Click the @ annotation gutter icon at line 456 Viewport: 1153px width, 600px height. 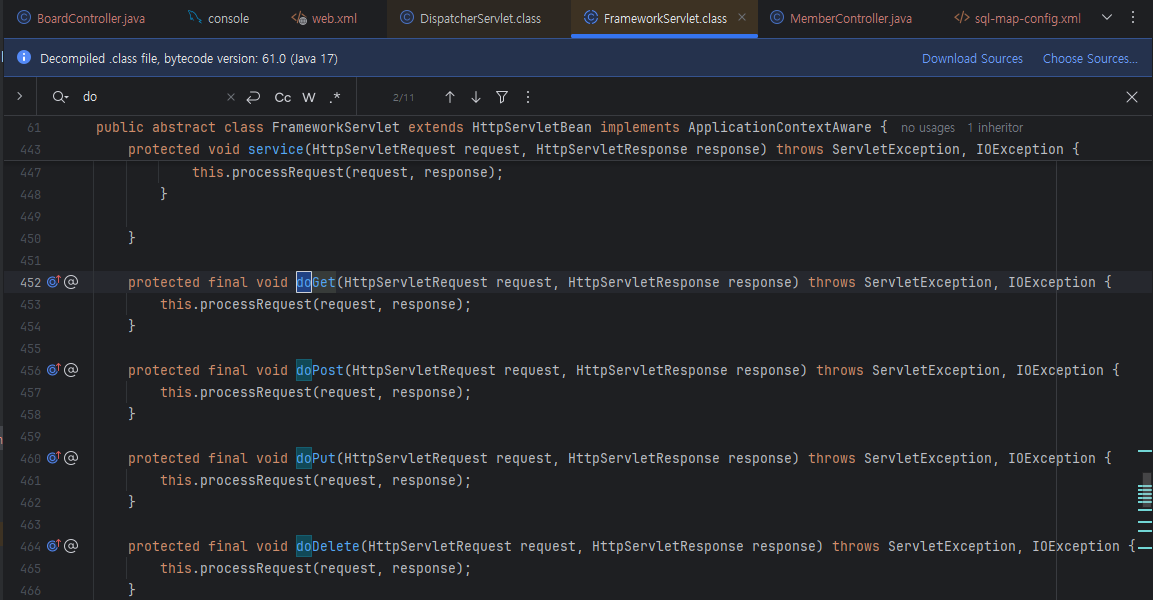click(71, 370)
